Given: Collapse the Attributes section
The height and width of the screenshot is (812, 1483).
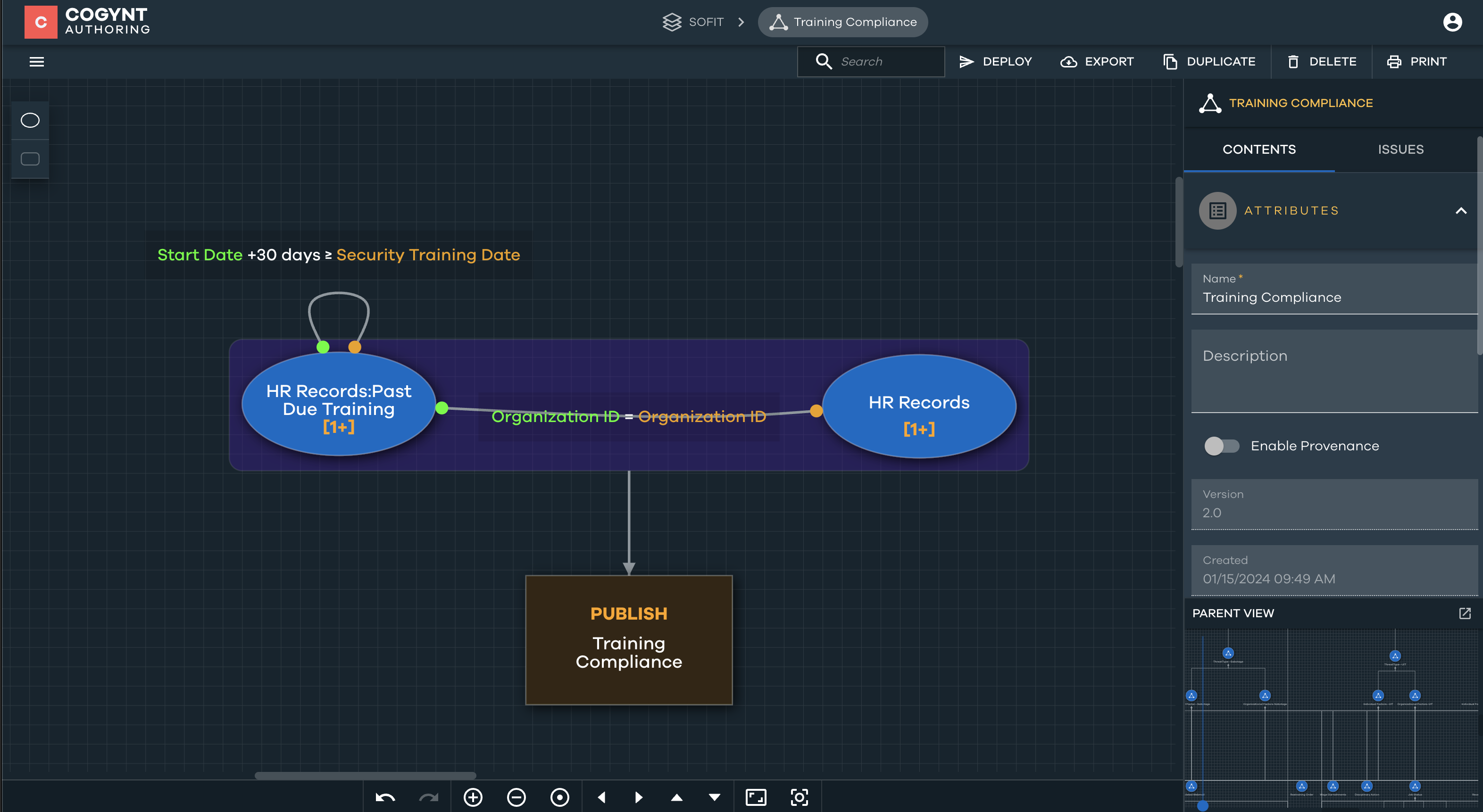Looking at the screenshot, I should (x=1460, y=211).
